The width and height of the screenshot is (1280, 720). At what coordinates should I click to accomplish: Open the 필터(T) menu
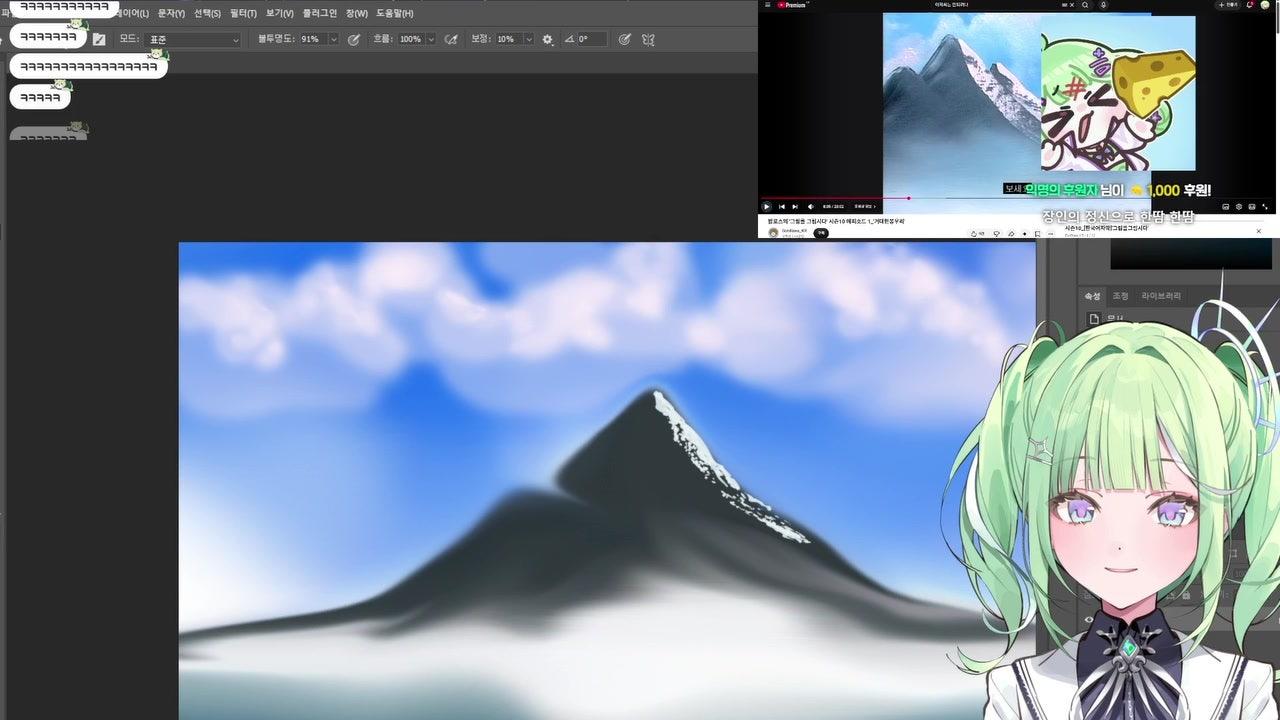243,13
